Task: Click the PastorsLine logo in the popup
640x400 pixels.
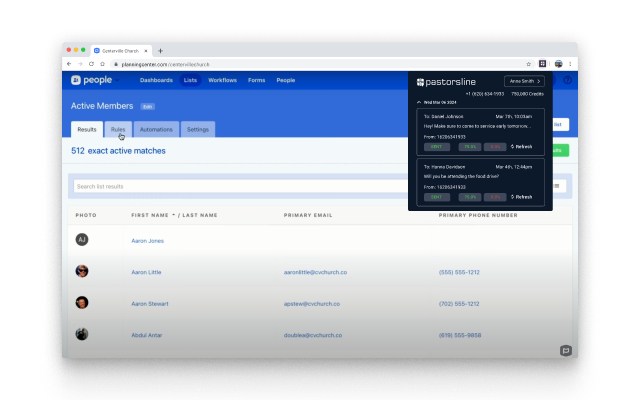Action: point(446,82)
